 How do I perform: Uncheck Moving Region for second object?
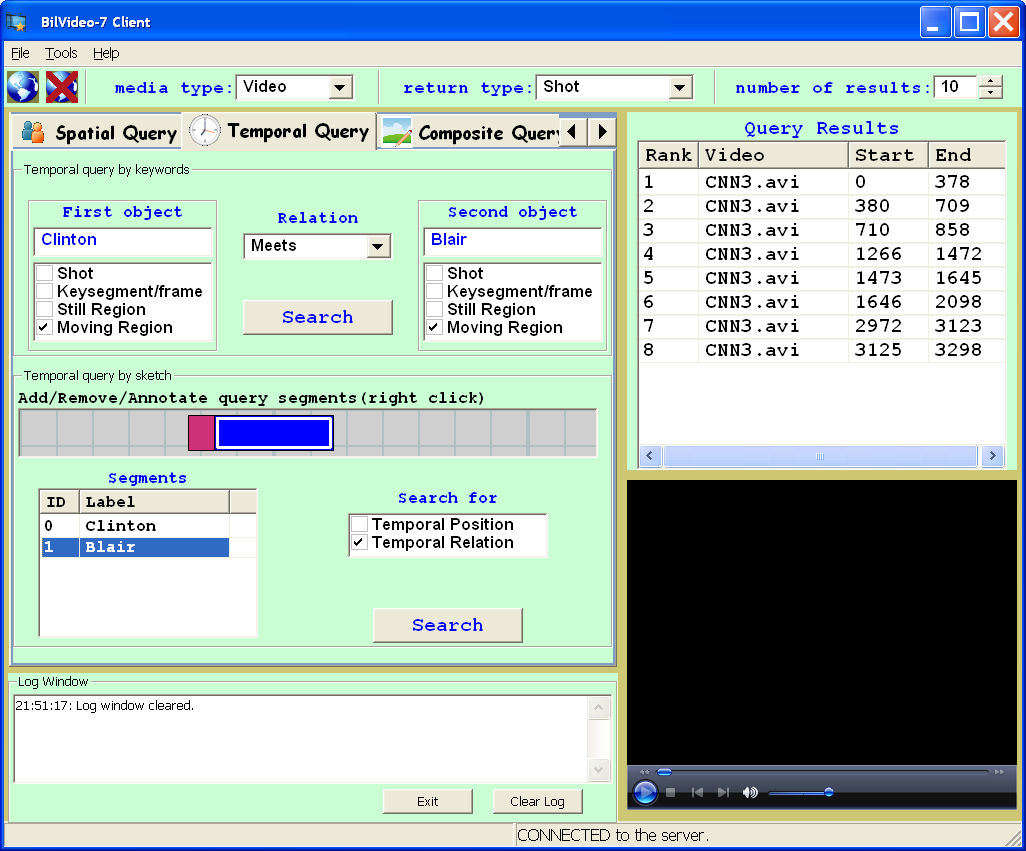click(x=435, y=327)
